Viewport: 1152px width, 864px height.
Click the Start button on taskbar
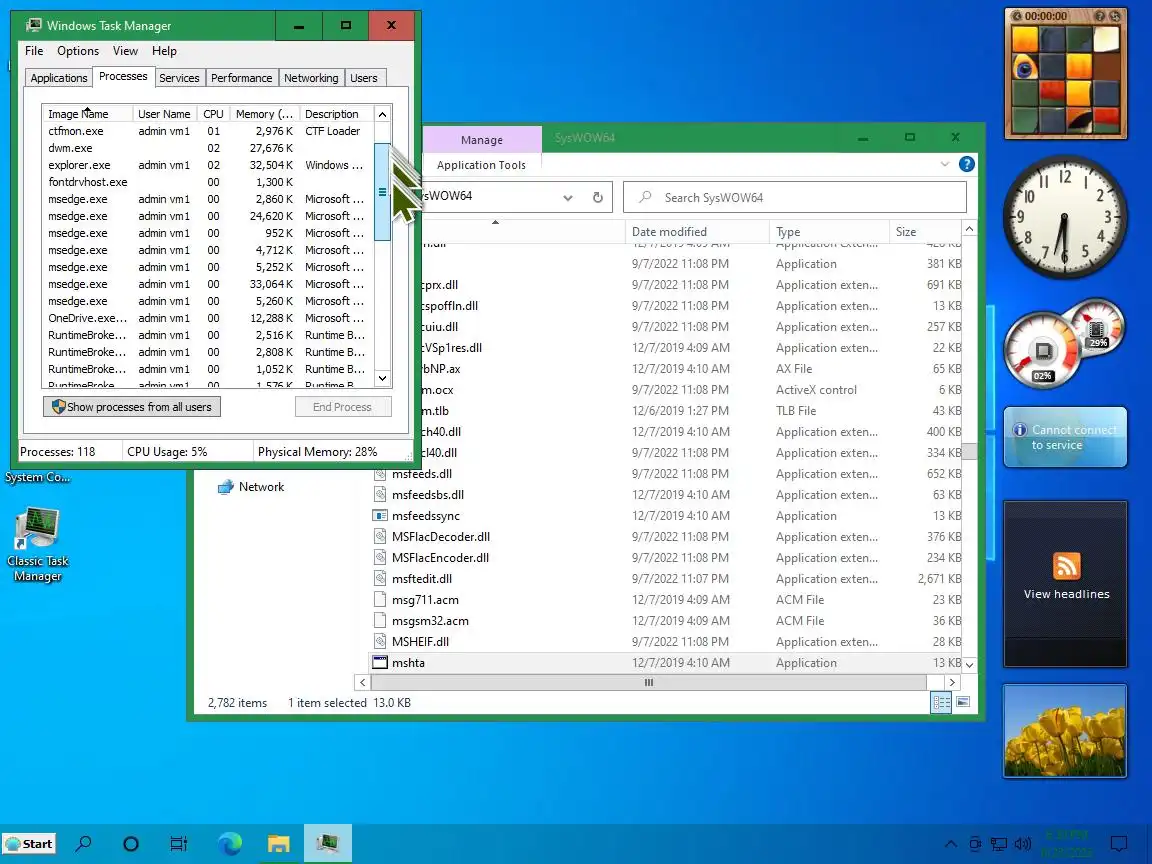pos(29,843)
